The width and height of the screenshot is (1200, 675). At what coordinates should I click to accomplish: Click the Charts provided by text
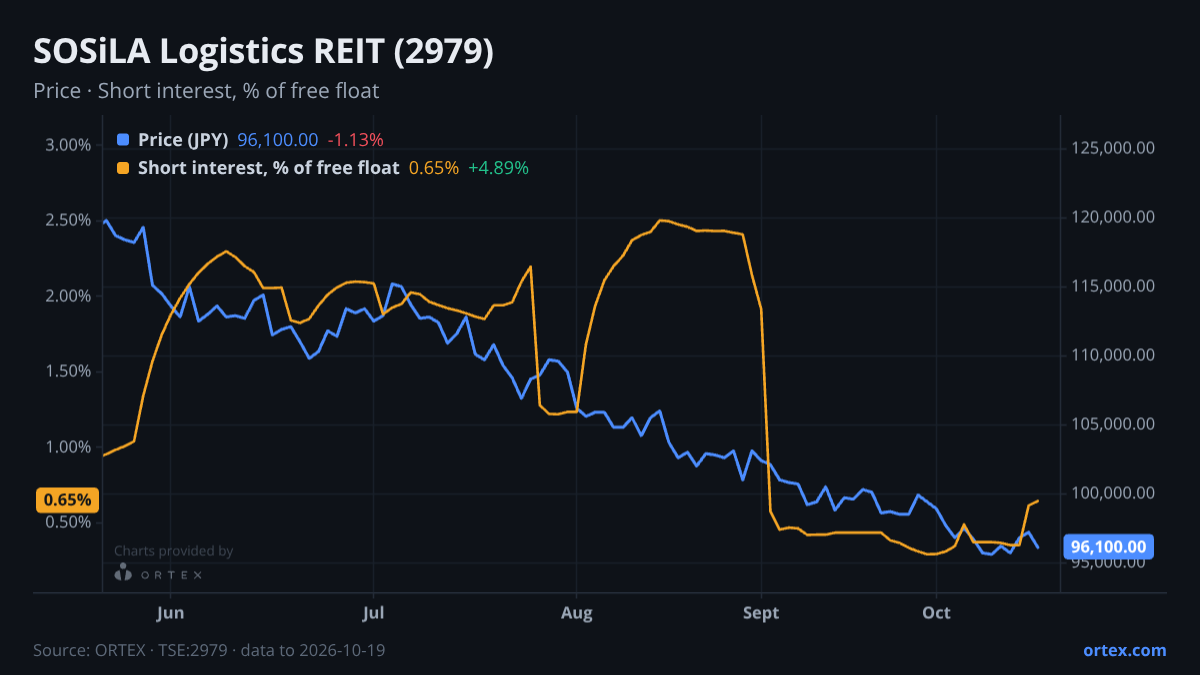(173, 551)
